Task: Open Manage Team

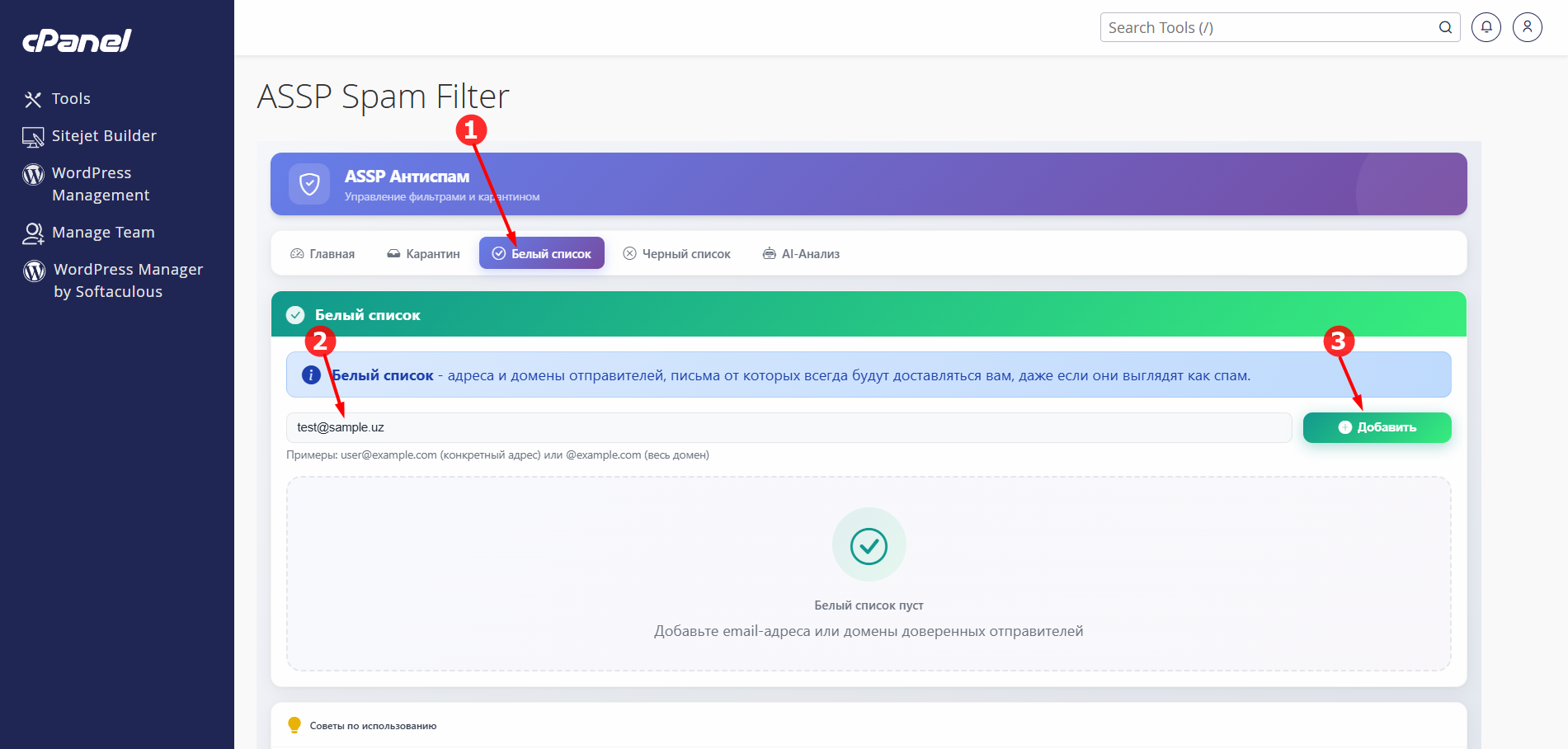Action: coord(103,233)
